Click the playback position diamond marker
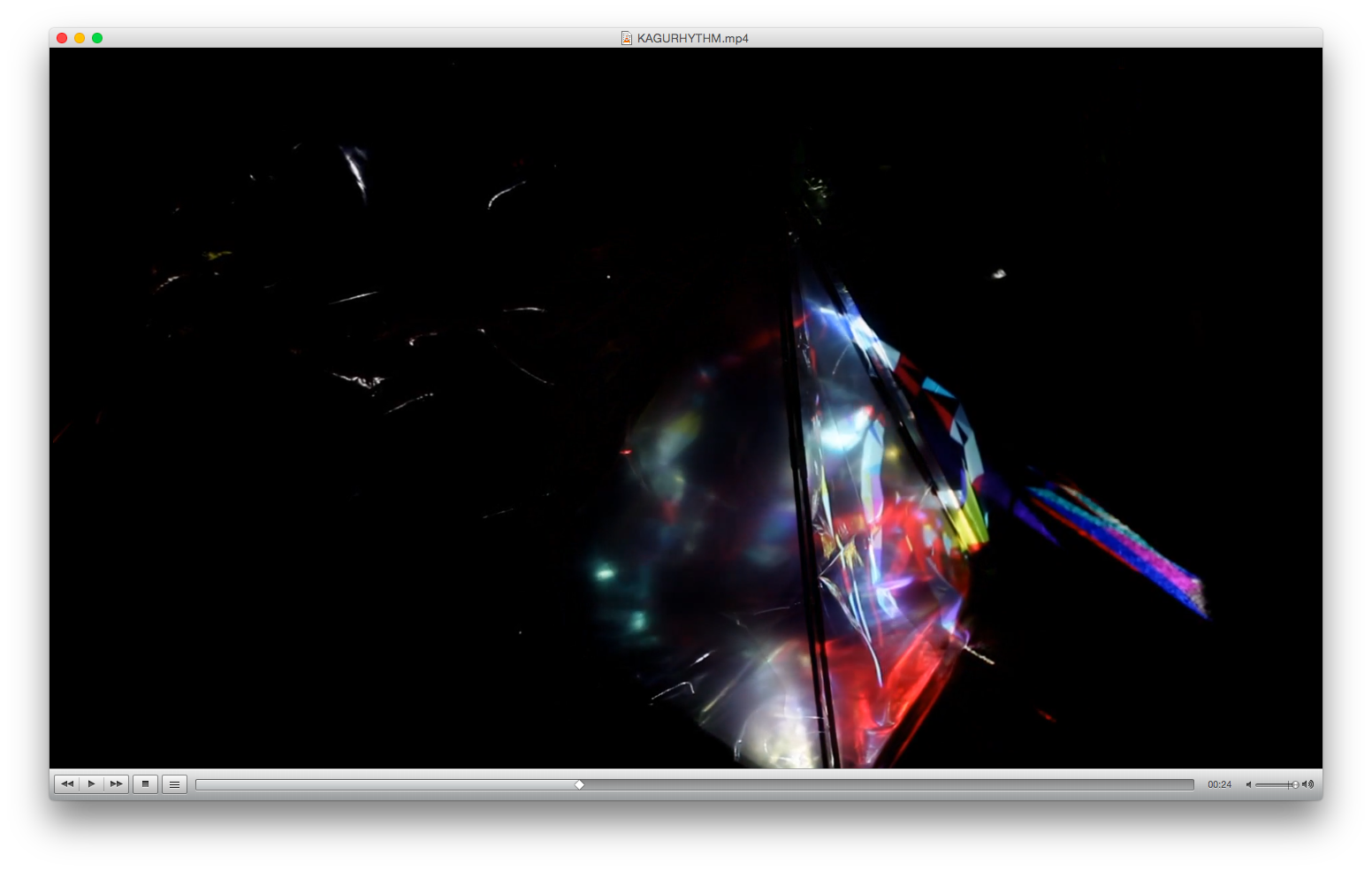Image resolution: width=1372 pixels, height=871 pixels. [x=579, y=784]
